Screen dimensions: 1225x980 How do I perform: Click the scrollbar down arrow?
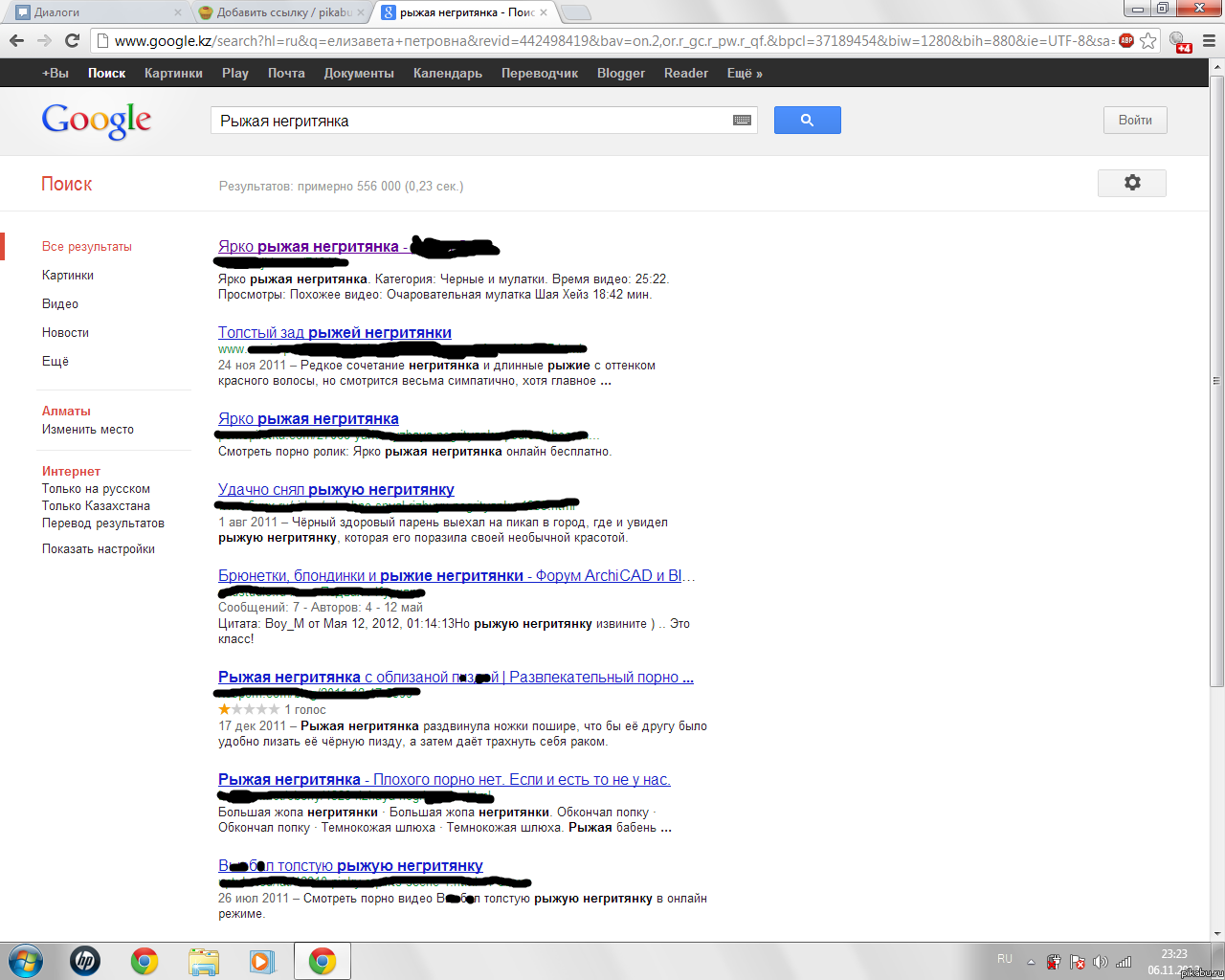[x=1216, y=933]
